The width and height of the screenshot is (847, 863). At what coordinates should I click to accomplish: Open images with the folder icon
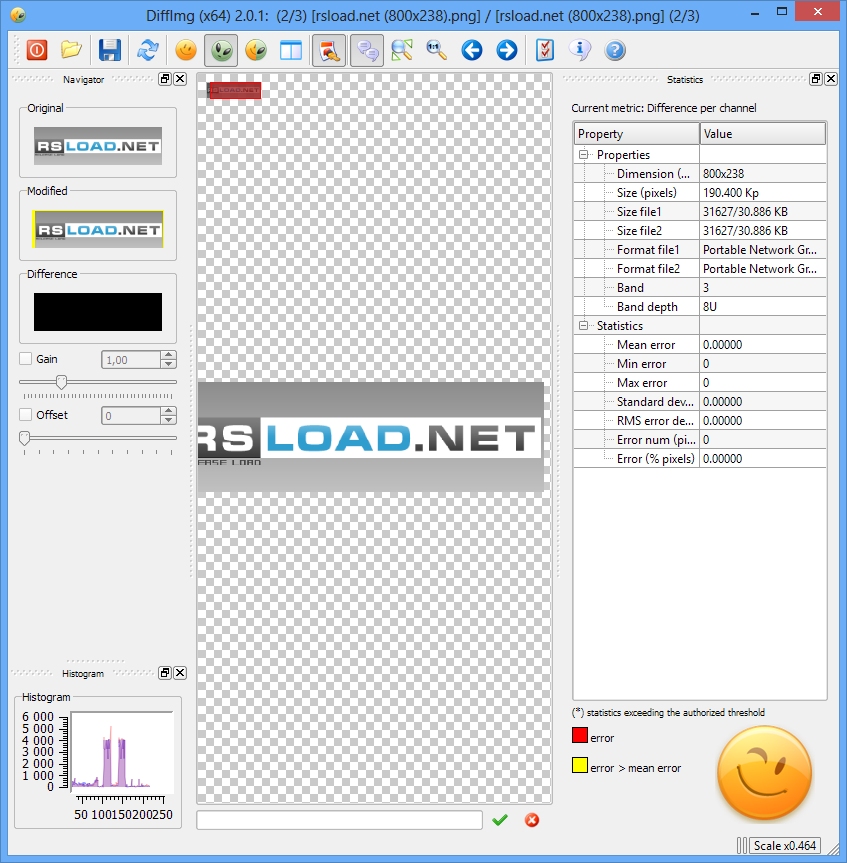coord(72,50)
